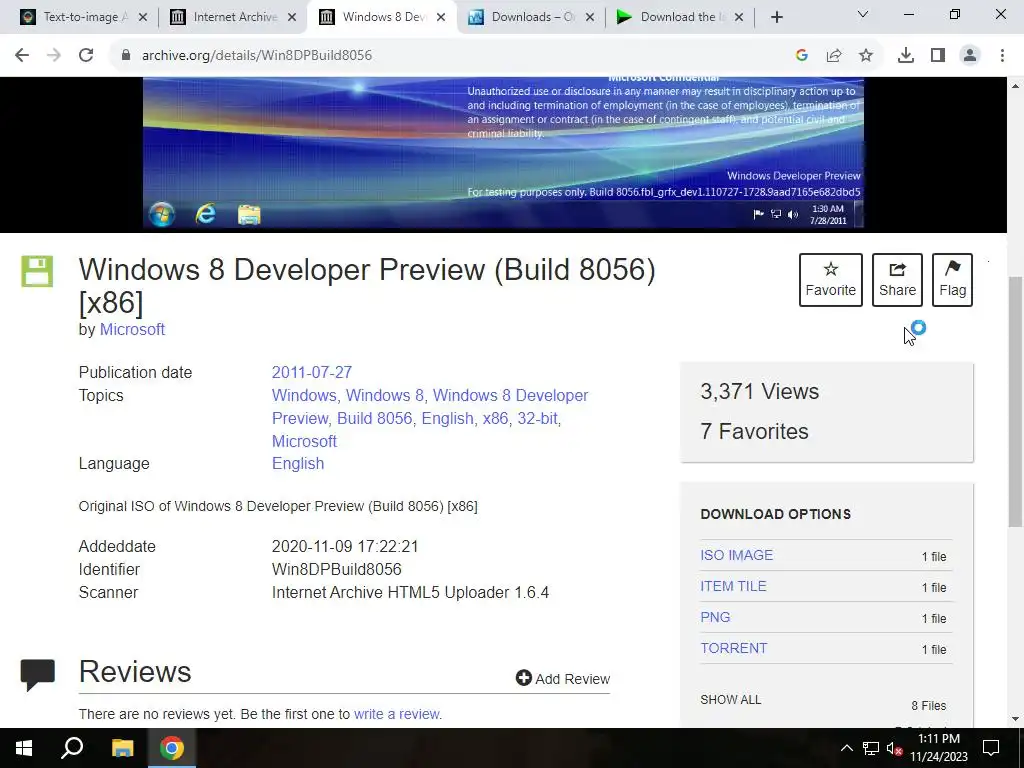Flag this item

952,280
